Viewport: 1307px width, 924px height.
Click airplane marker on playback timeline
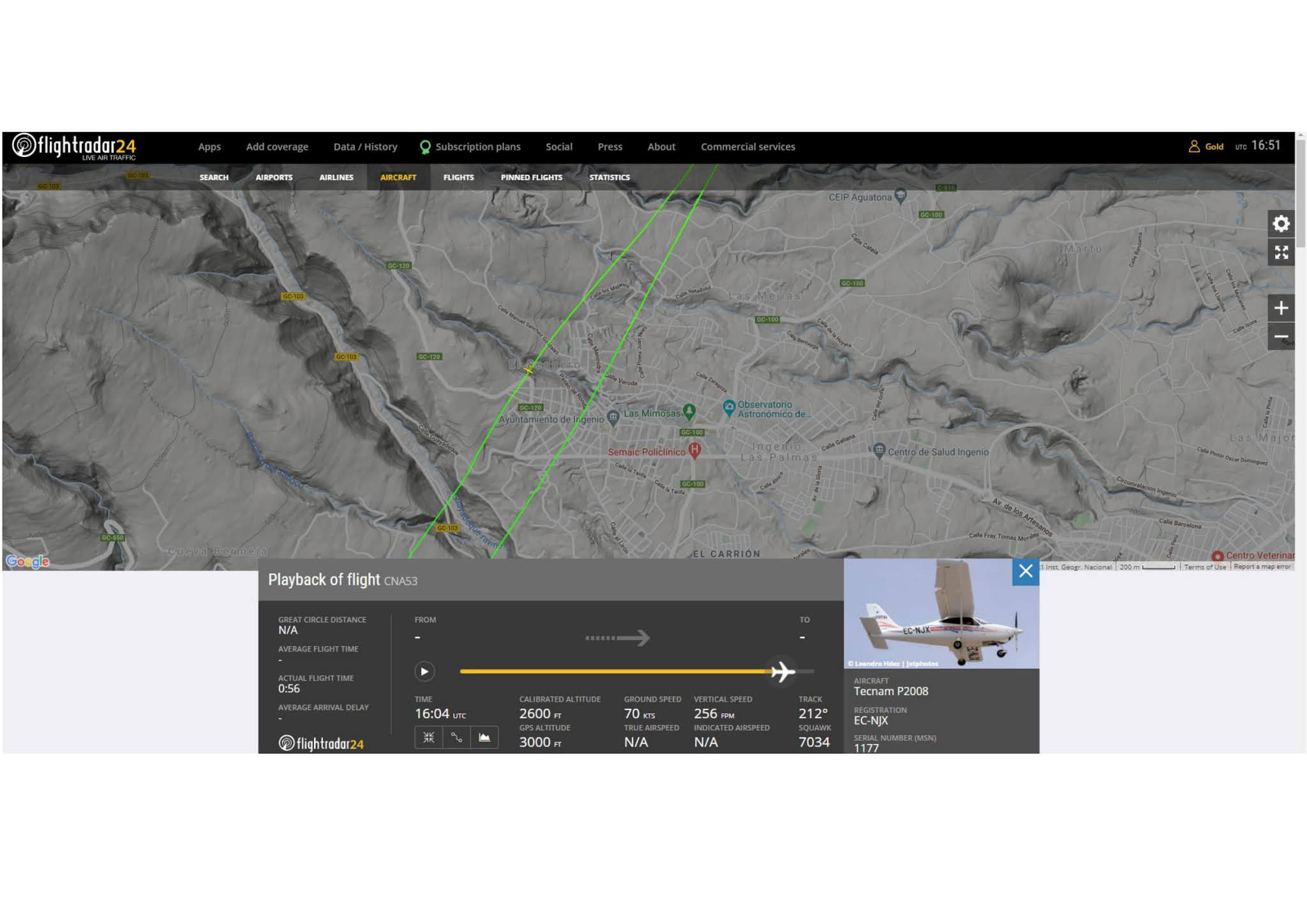[x=782, y=671]
